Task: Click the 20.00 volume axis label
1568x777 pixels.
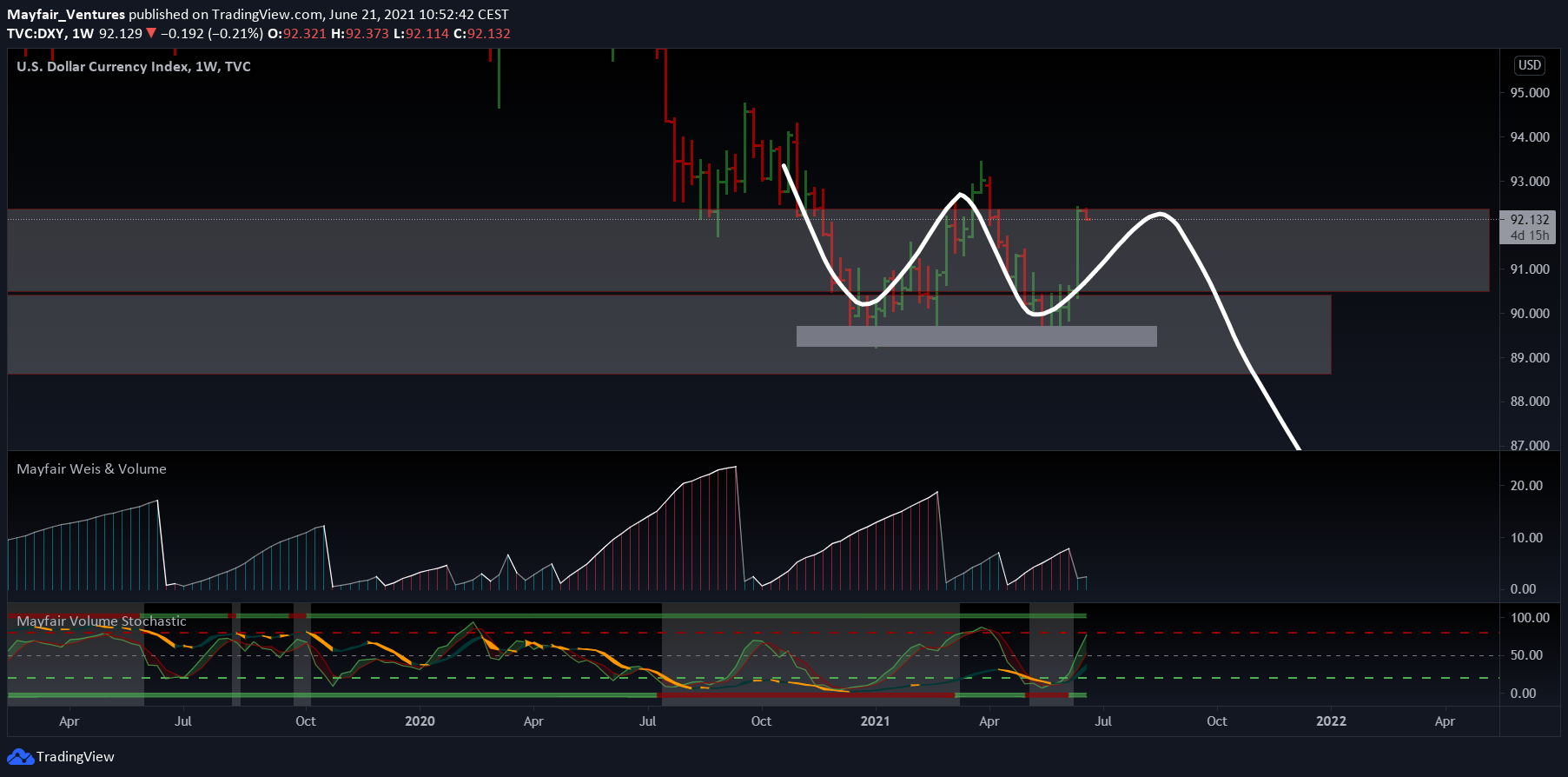Action: coord(1527,486)
